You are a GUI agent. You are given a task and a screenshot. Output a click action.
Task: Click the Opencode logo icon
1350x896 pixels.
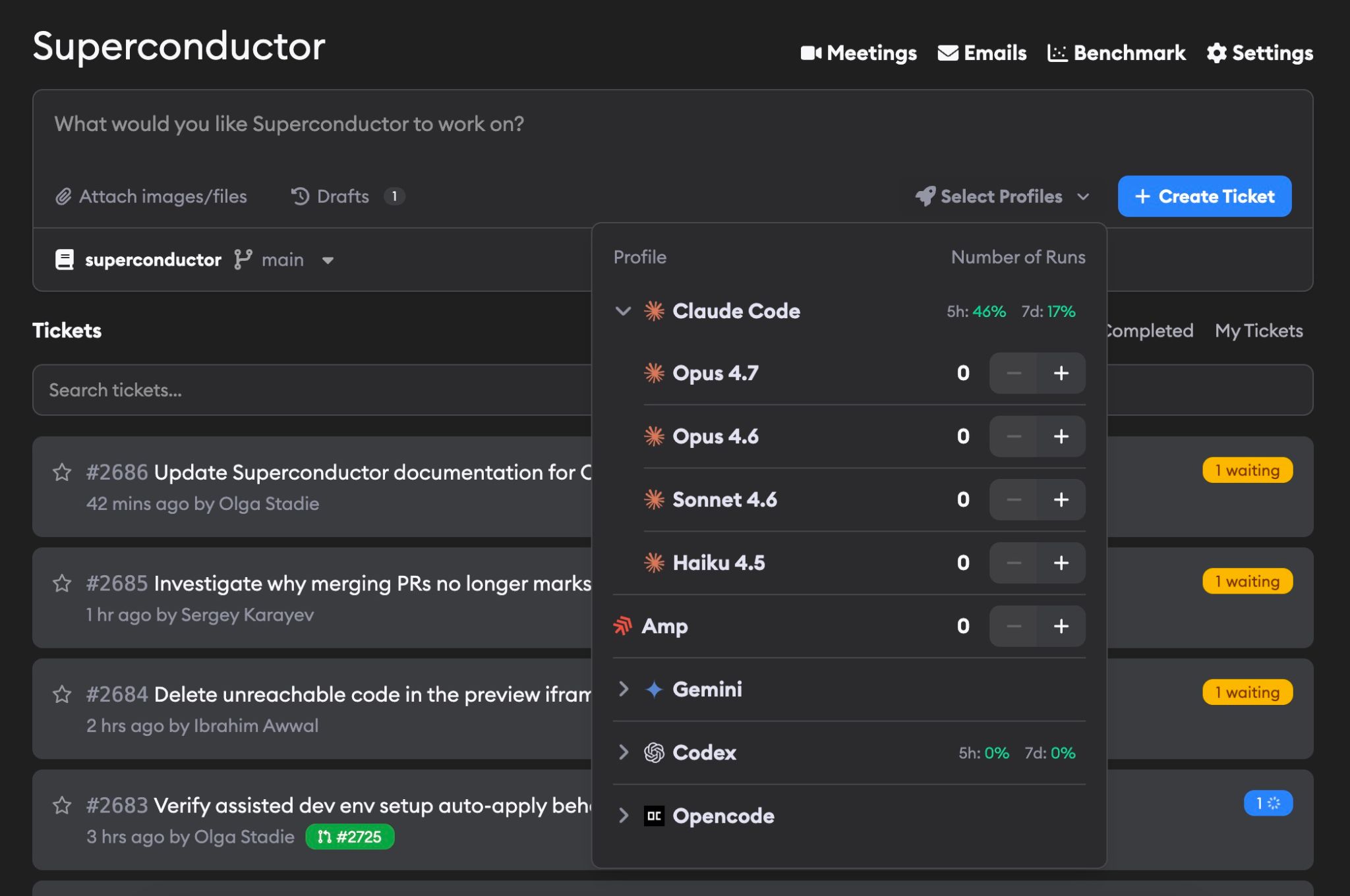654,816
